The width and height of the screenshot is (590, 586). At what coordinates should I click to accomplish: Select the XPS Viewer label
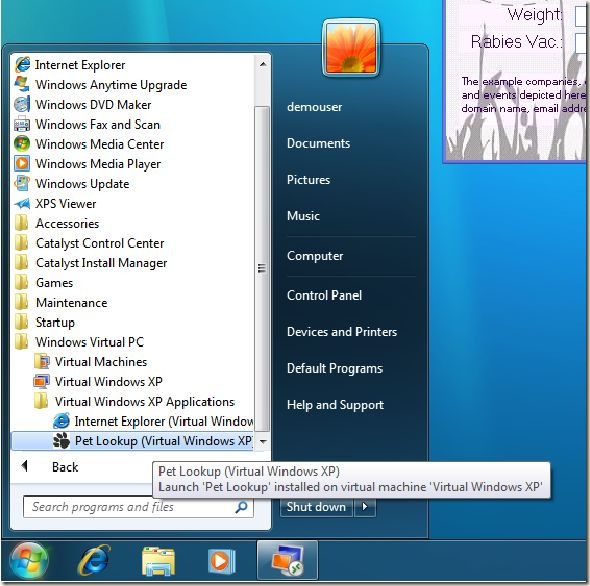point(65,204)
